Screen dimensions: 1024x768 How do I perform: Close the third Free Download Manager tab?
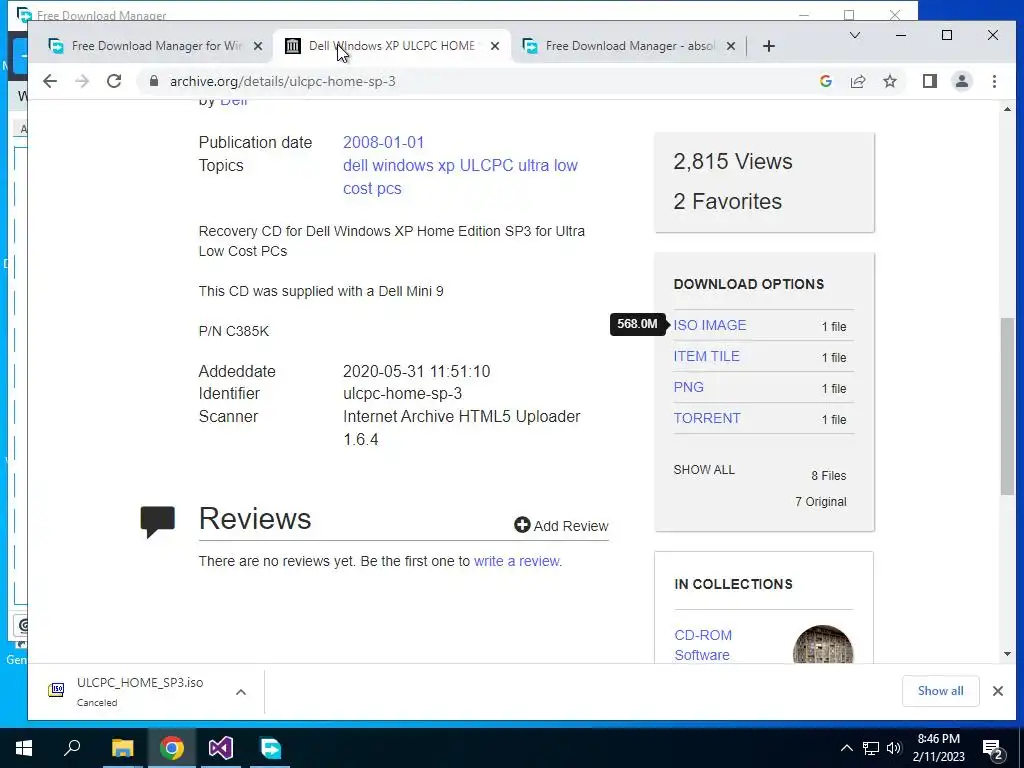click(731, 46)
